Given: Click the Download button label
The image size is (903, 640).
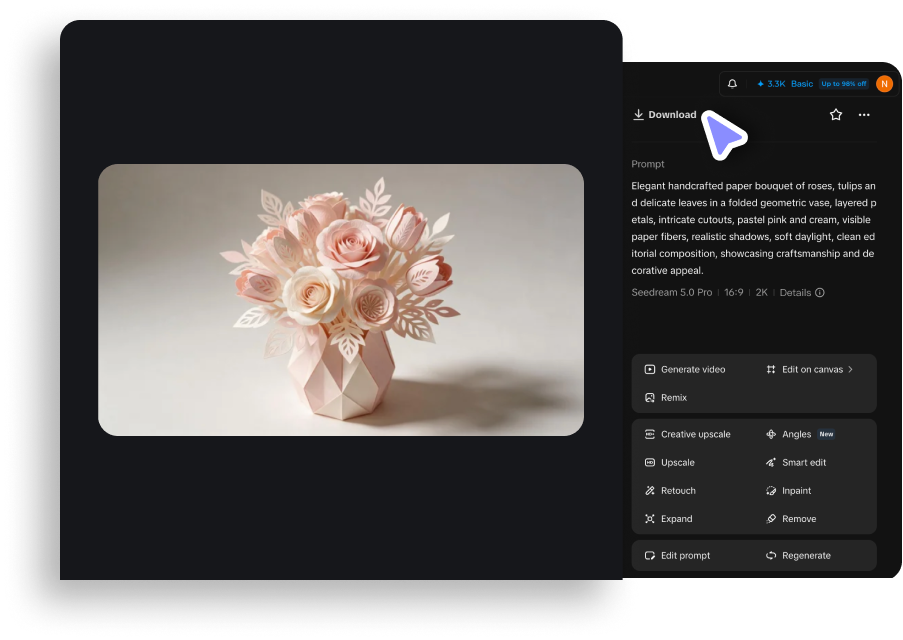Looking at the screenshot, I should tap(672, 115).
